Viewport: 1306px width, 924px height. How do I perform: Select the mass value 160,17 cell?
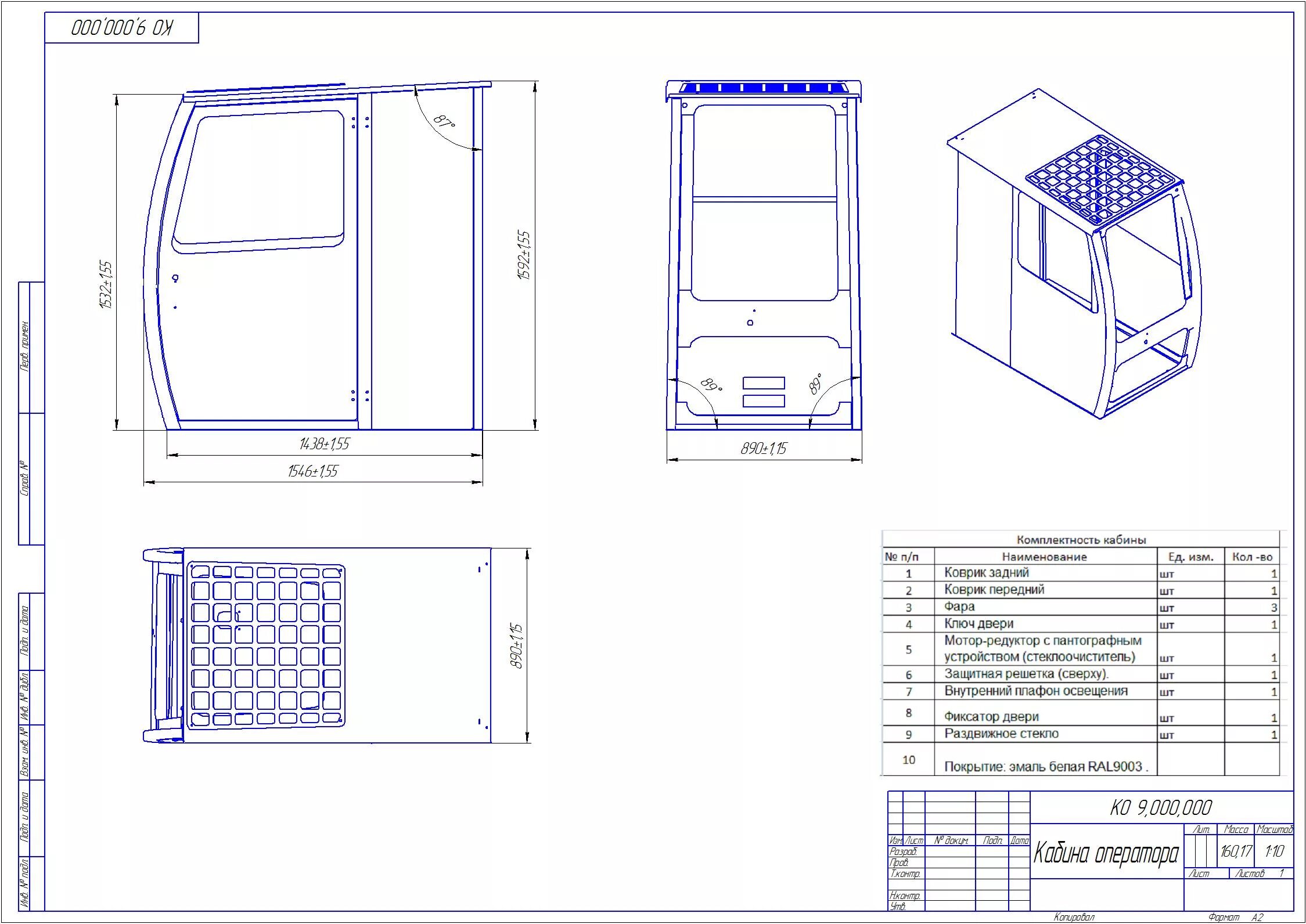[x=1236, y=851]
